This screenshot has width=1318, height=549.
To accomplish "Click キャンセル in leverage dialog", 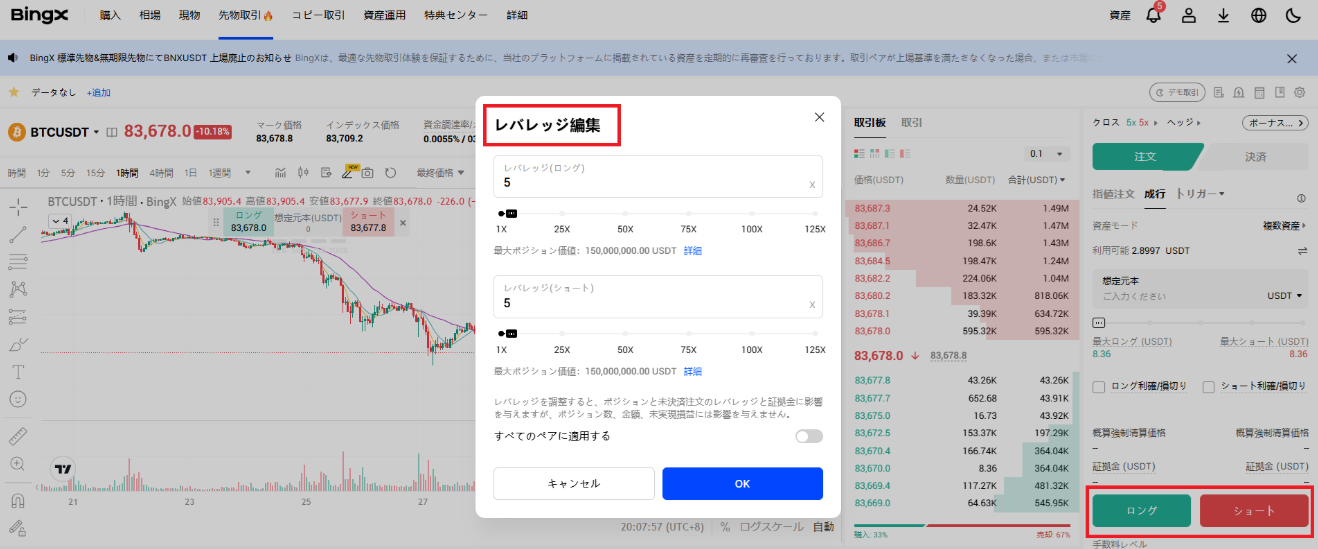I will point(574,483).
